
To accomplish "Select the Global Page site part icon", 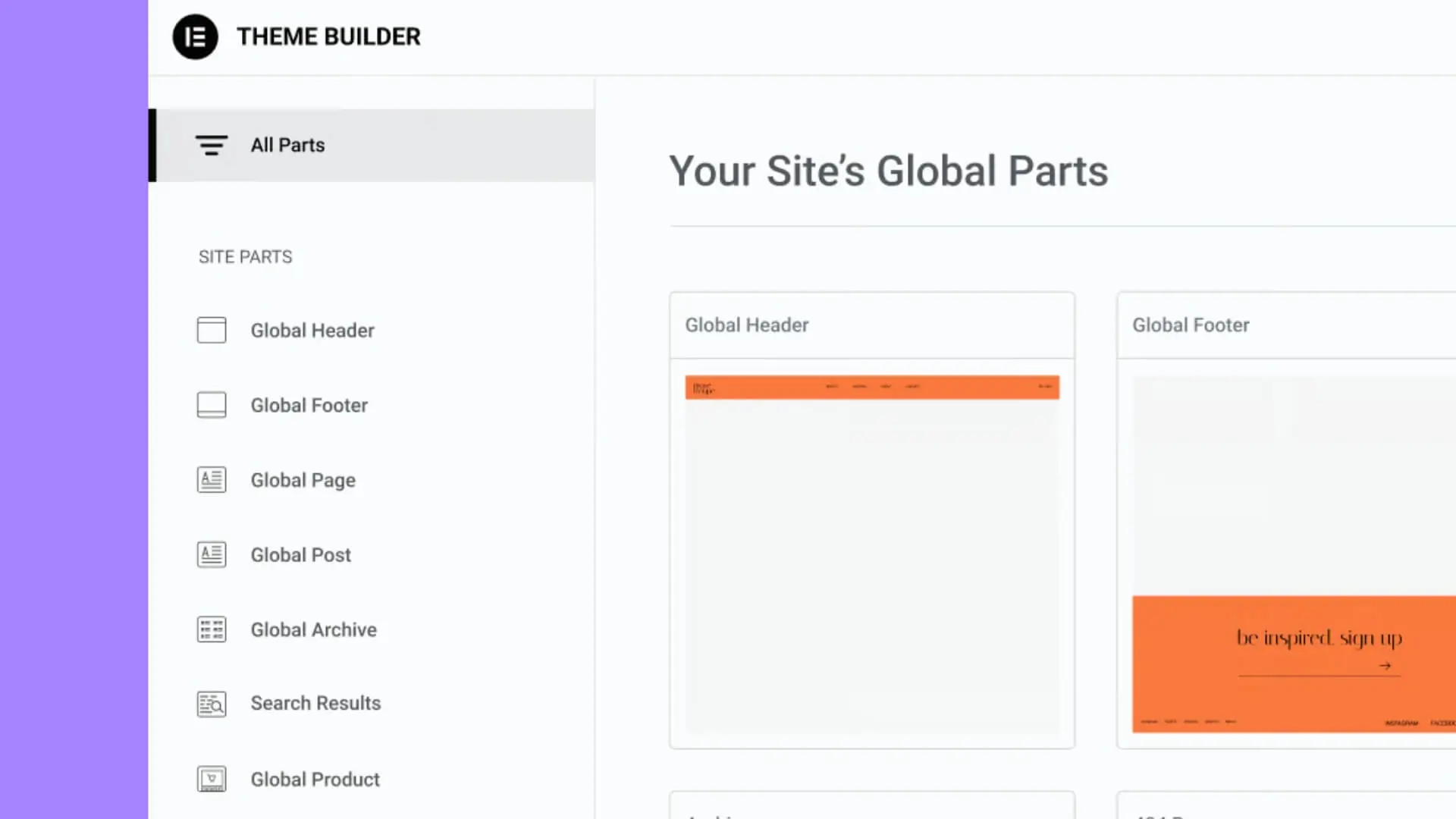I will tap(211, 480).
